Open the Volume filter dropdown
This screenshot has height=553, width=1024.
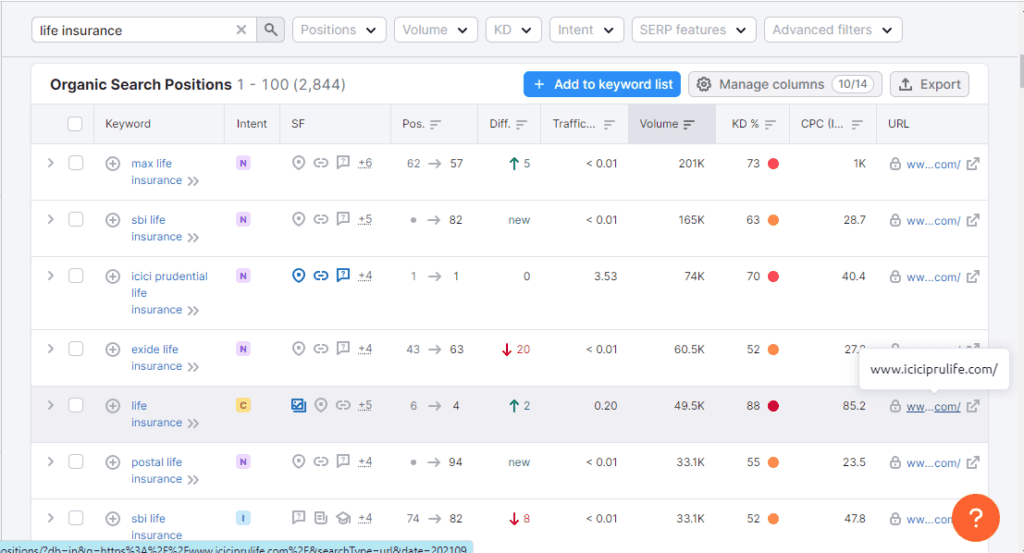pyautogui.click(x=436, y=30)
